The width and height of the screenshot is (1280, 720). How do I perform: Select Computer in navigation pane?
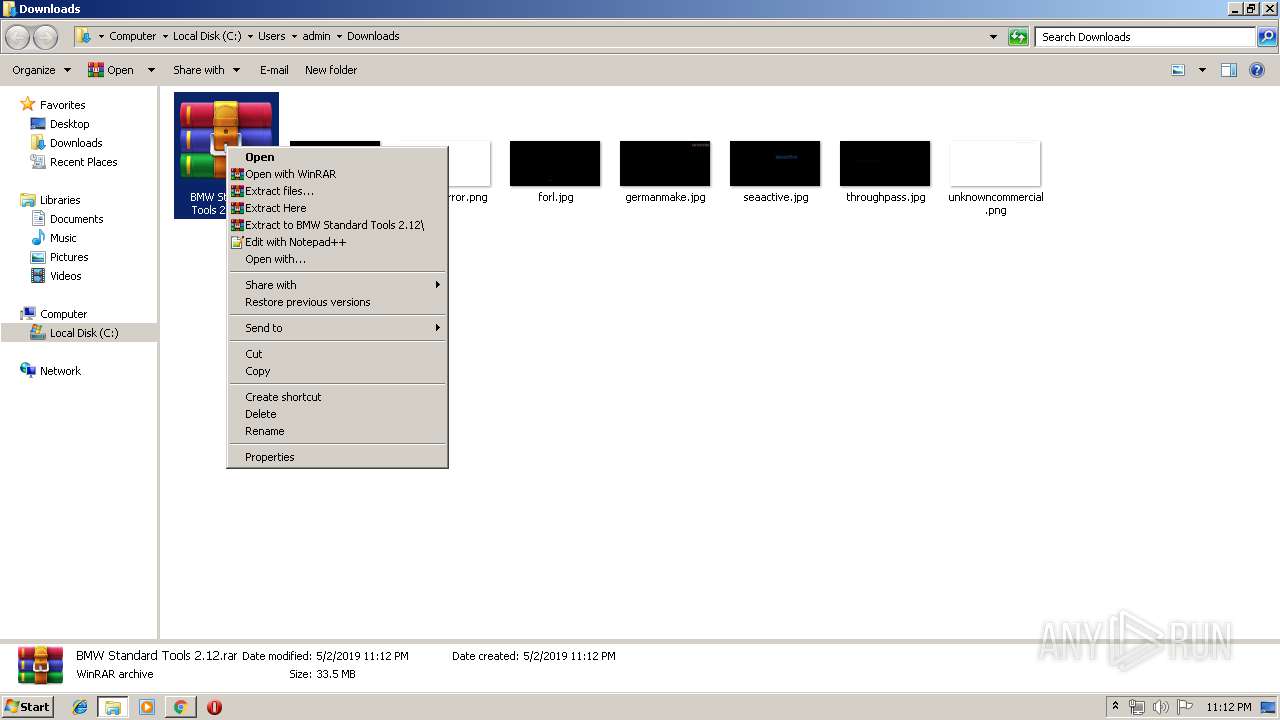point(63,314)
